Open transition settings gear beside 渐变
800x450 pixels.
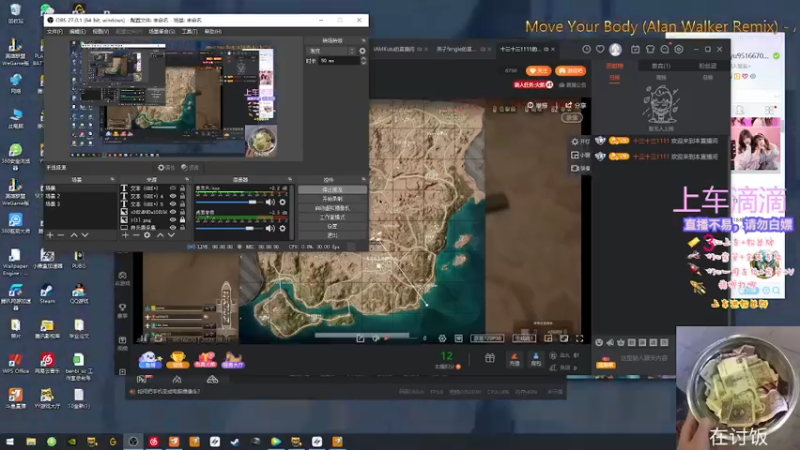pyautogui.click(x=362, y=51)
